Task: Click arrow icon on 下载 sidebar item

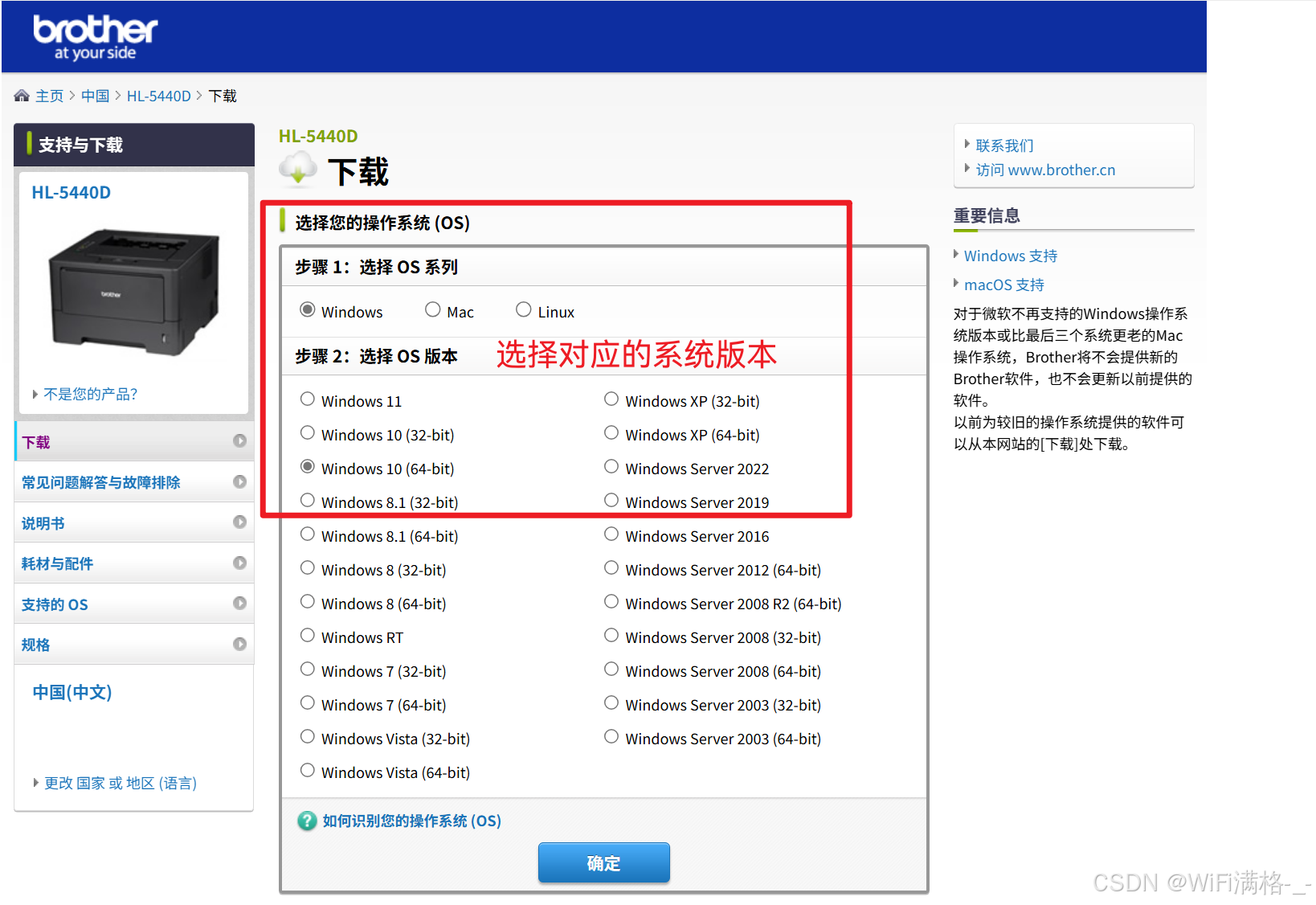Action: tap(239, 440)
